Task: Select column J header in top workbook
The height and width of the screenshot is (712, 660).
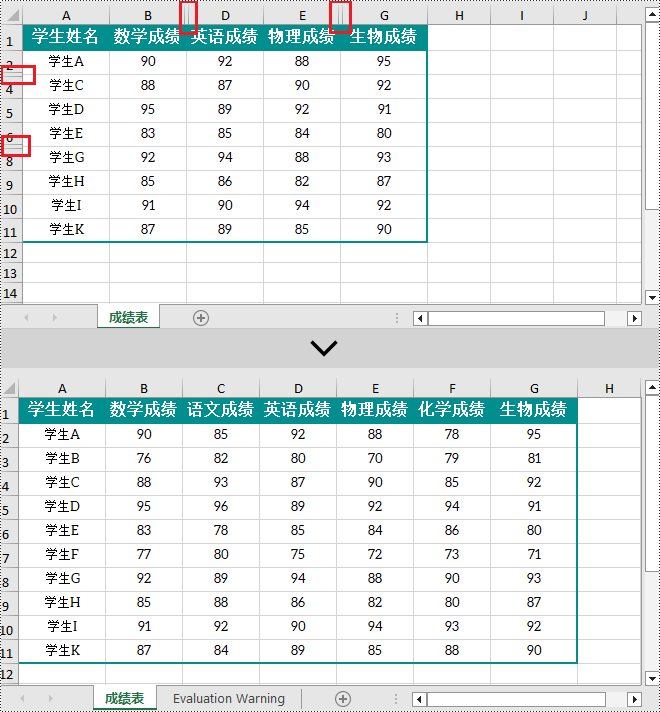Action: pos(585,15)
